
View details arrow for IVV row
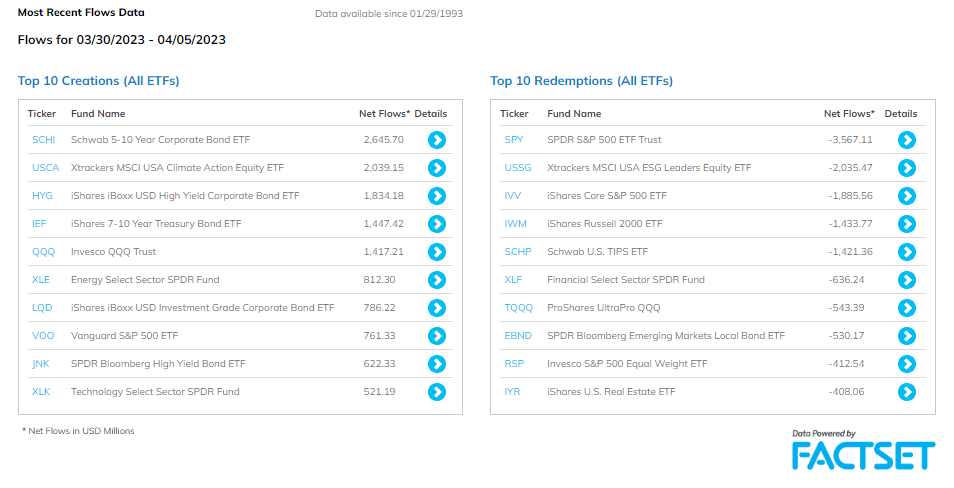[907, 196]
